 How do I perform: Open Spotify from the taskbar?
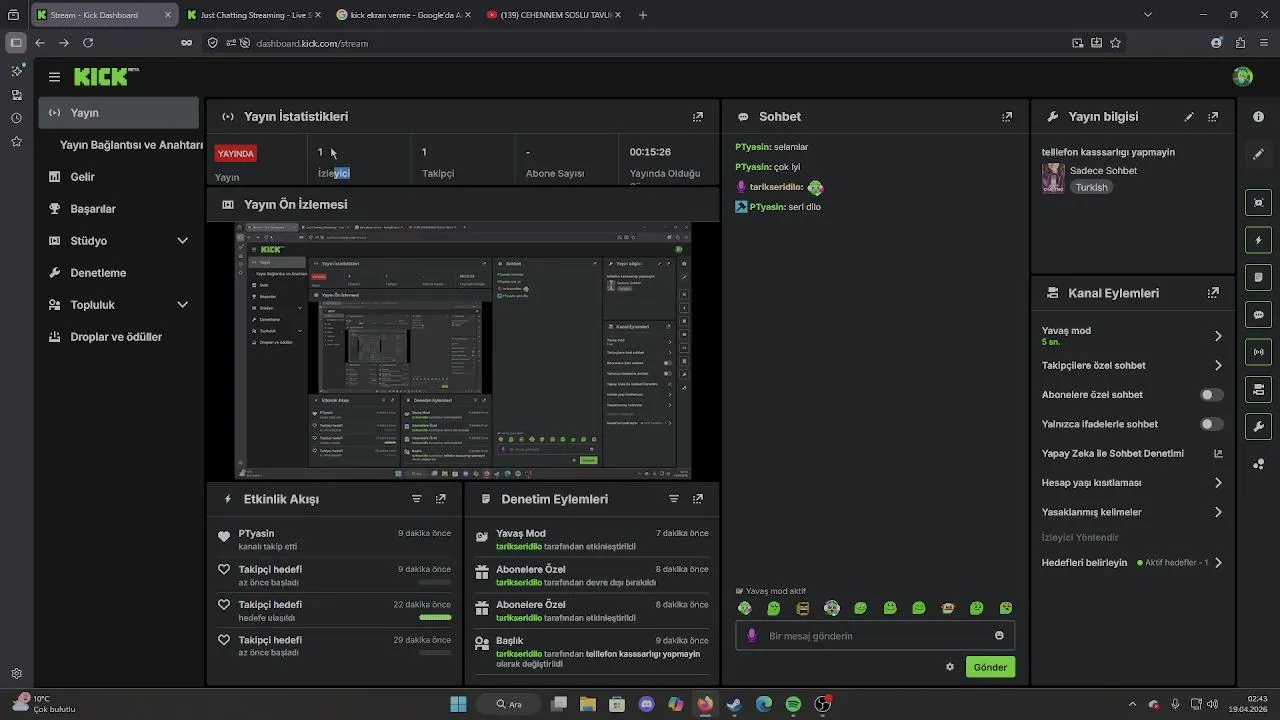pos(793,704)
